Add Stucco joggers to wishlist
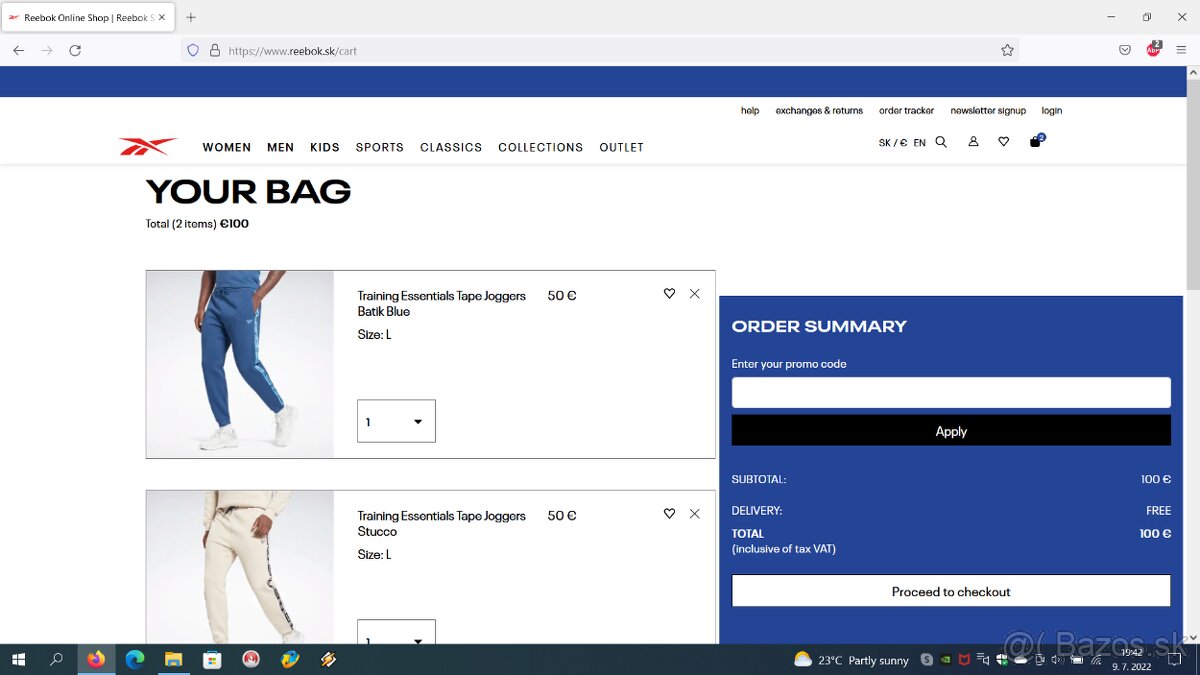Screen dimensions: 1200x675 pos(669,514)
